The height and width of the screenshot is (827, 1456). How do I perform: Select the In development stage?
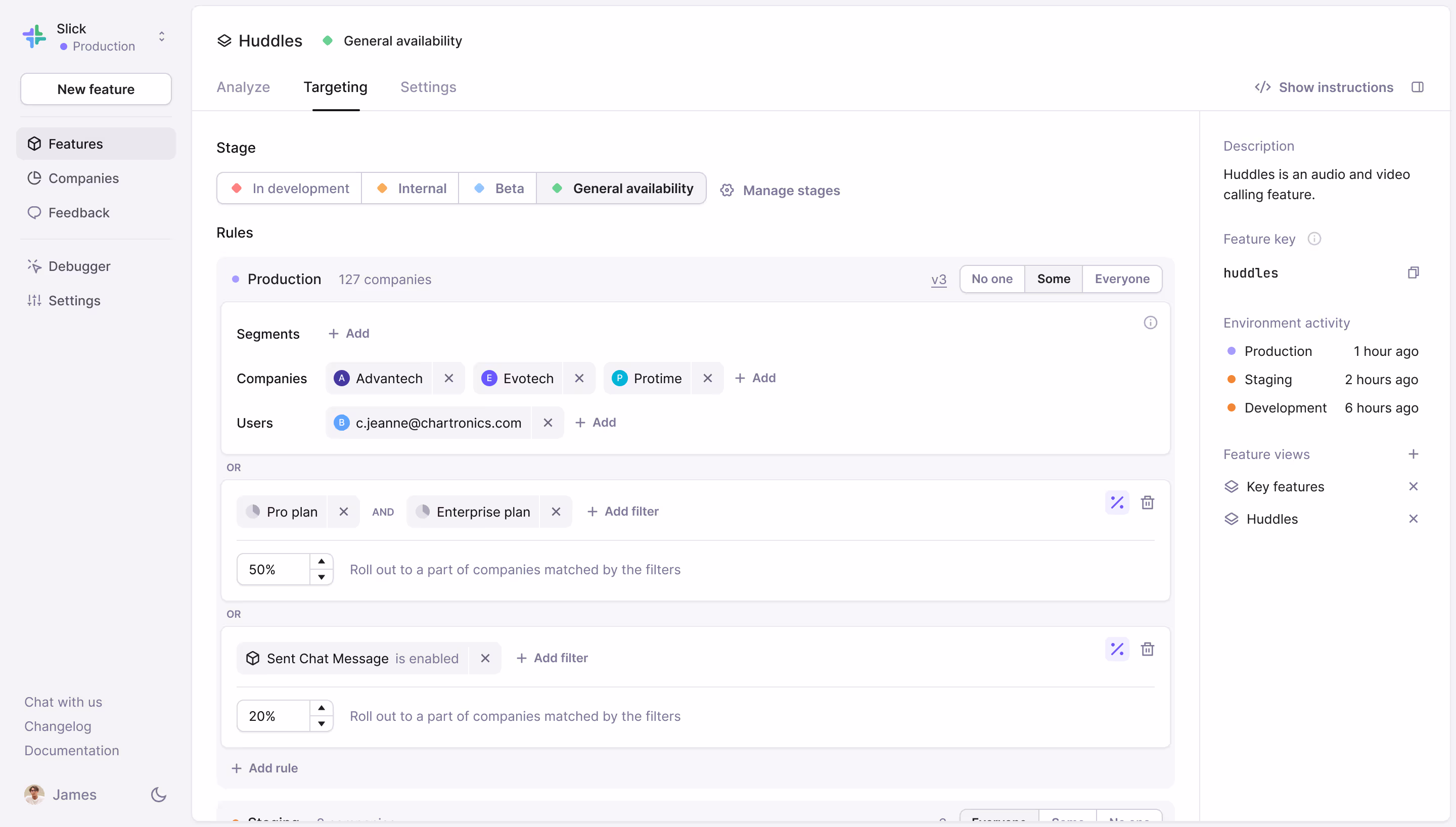(290, 189)
